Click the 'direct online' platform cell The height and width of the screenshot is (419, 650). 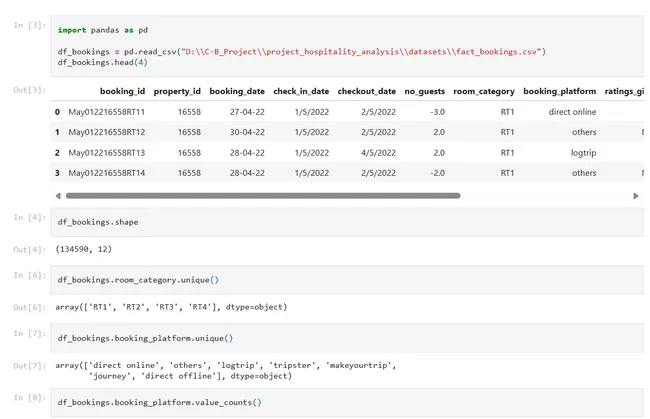[572, 112]
